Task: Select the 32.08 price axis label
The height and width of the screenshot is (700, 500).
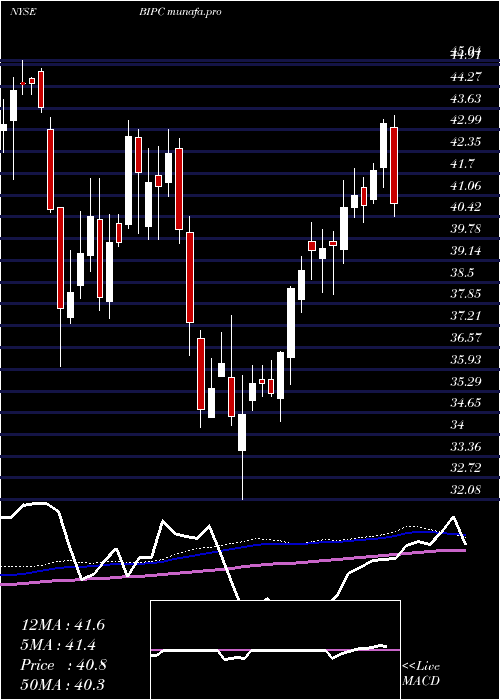Action: (x=467, y=490)
